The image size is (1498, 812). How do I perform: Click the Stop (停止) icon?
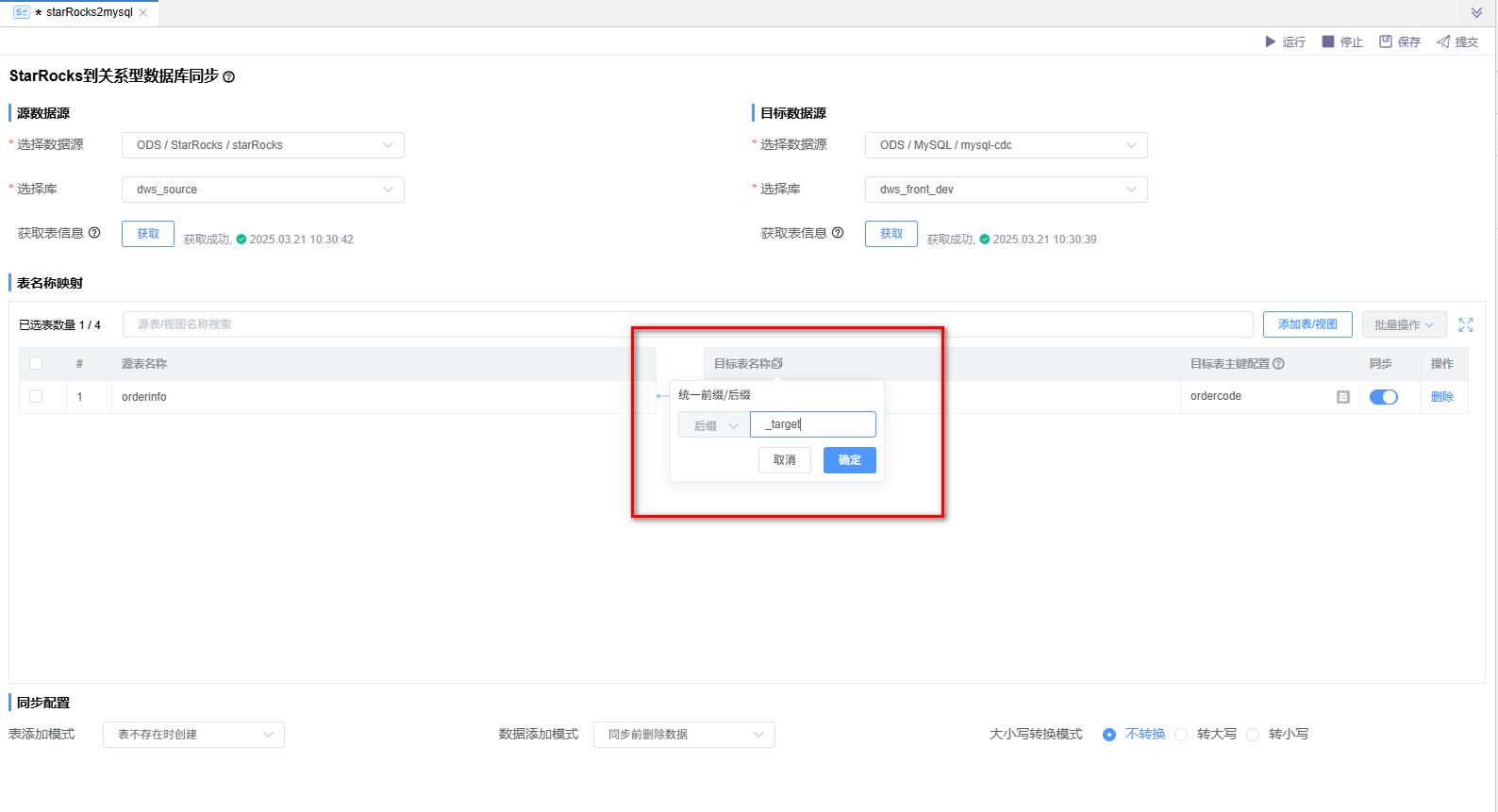1328,41
